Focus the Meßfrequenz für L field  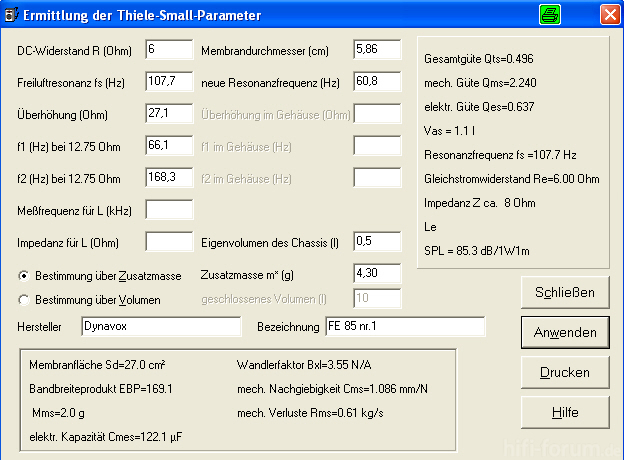pos(170,210)
